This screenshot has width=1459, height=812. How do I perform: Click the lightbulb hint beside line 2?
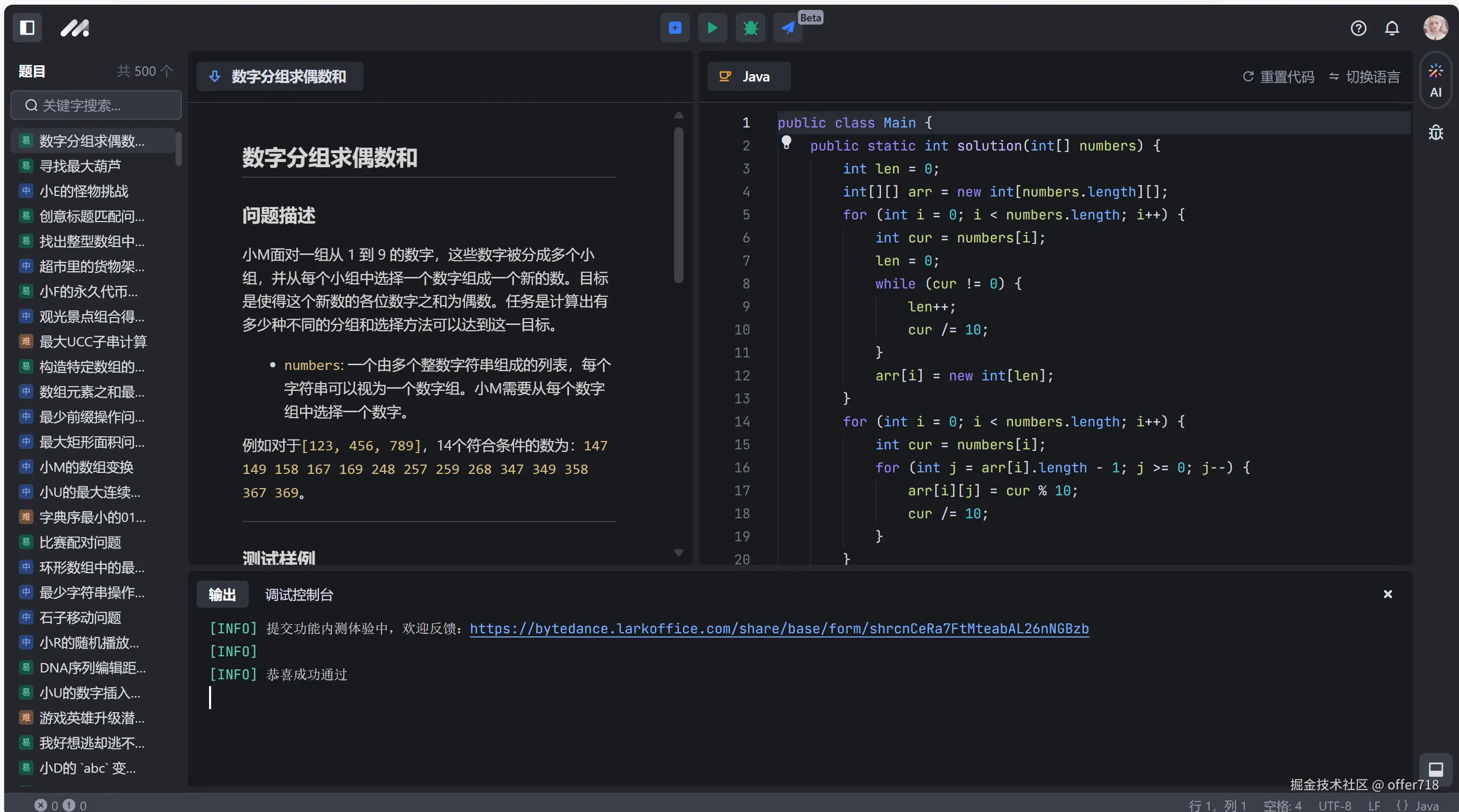(786, 143)
